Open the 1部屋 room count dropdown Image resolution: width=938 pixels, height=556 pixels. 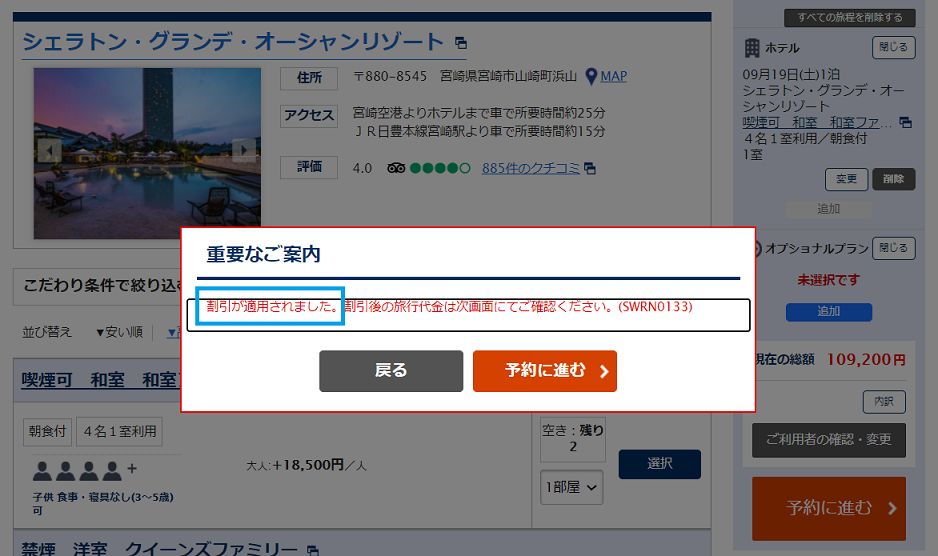[571, 488]
